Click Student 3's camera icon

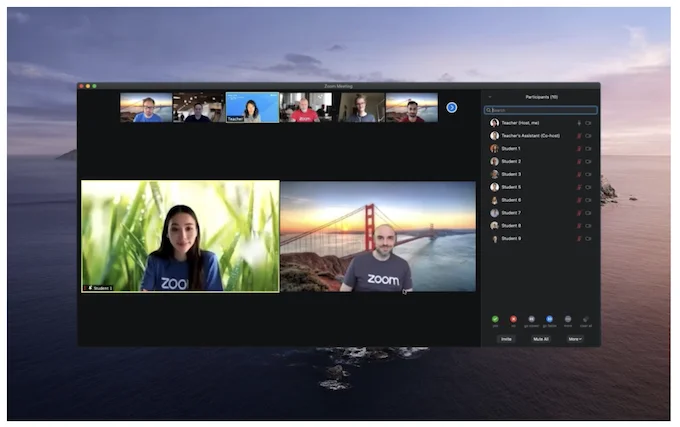tap(588, 174)
